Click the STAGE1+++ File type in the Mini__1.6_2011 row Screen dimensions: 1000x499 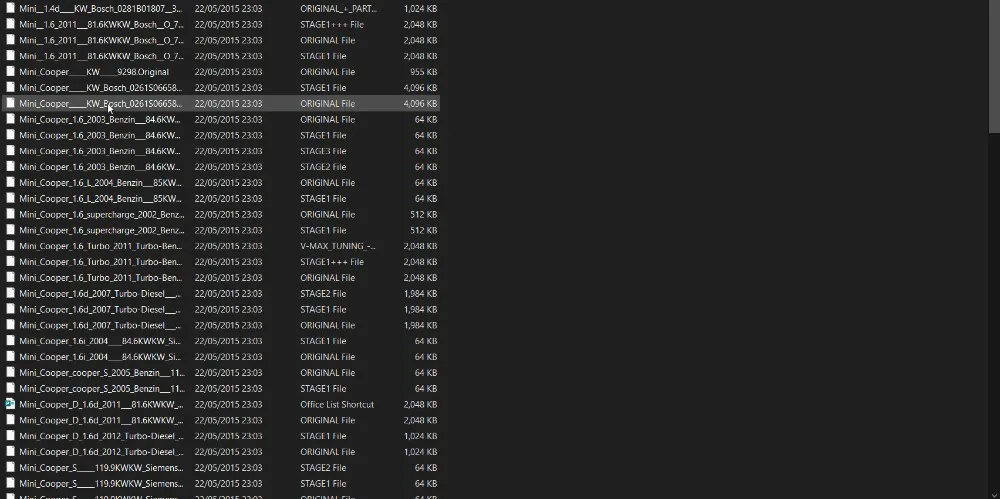(x=332, y=25)
